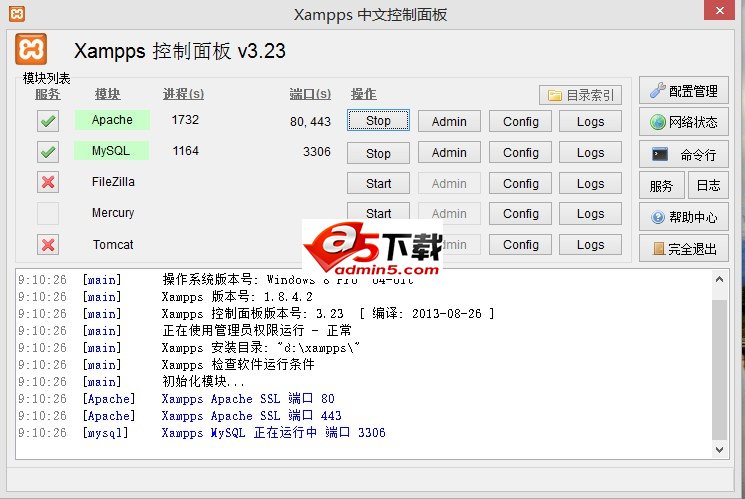This screenshot has width=745, height=499.
Task: Launch 命令行 with the terminal icon
Action: (683, 154)
